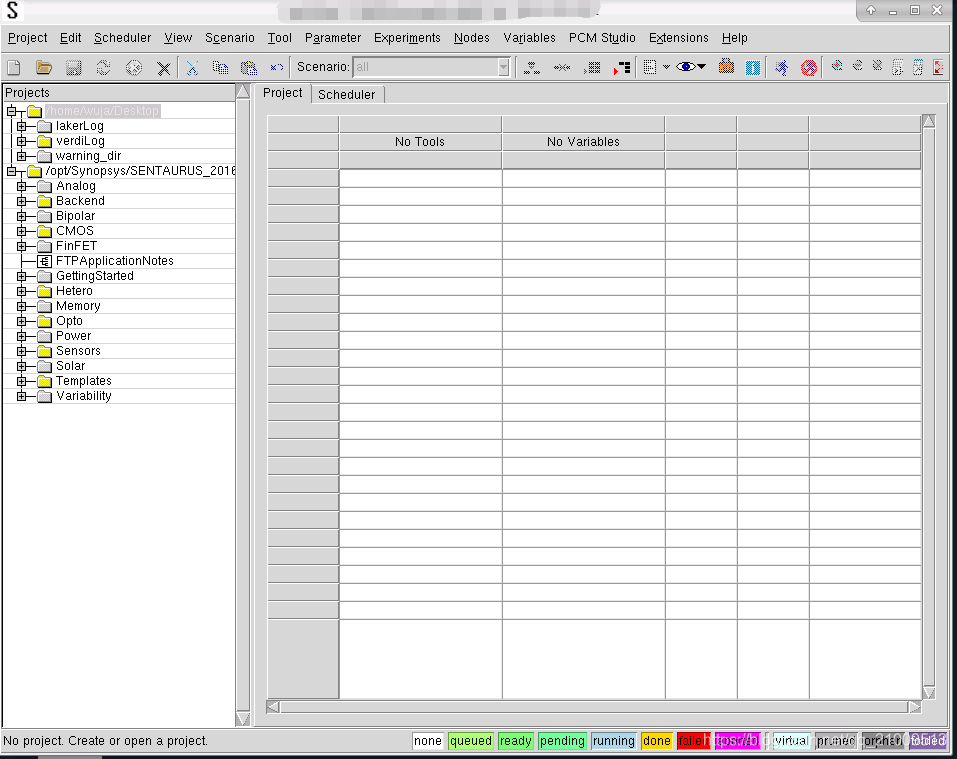Select the warning_dir folder

88,156
